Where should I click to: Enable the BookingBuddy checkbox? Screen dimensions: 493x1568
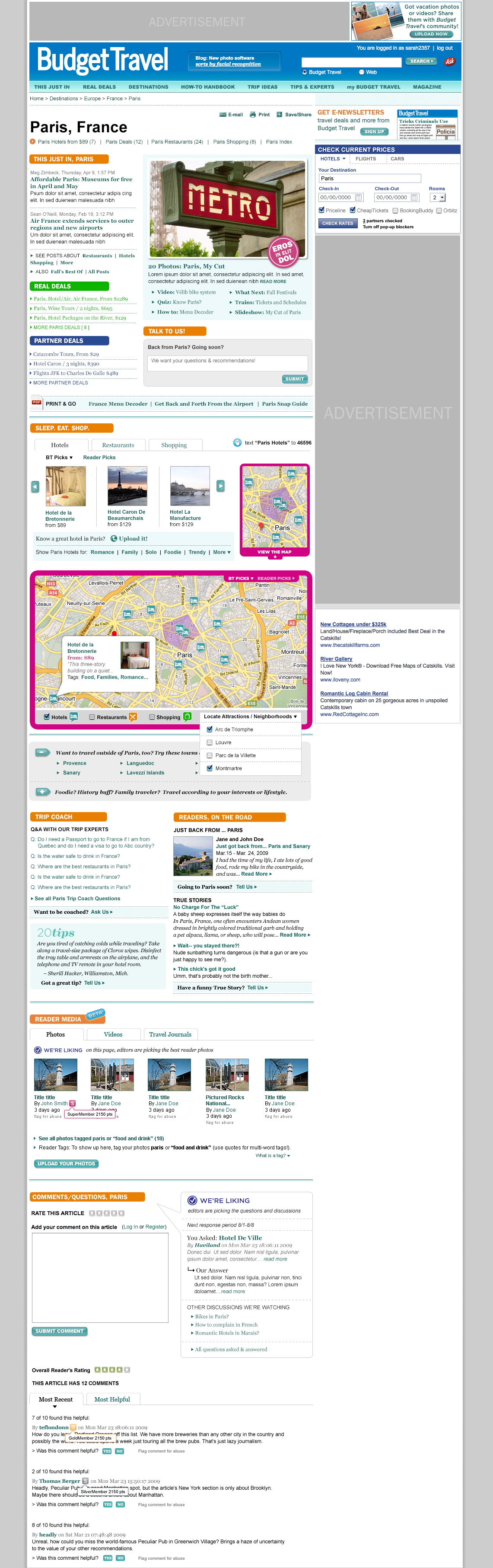[x=395, y=211]
